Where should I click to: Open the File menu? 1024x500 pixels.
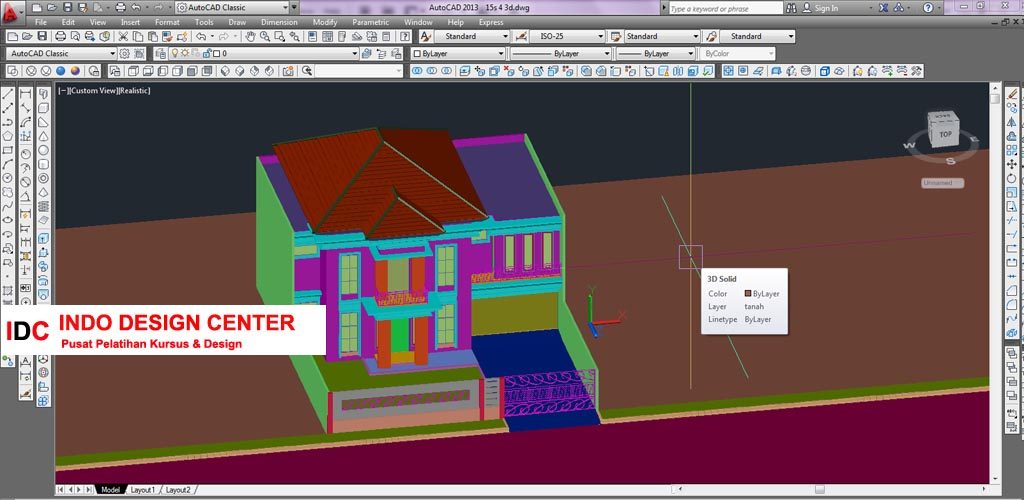(41, 22)
